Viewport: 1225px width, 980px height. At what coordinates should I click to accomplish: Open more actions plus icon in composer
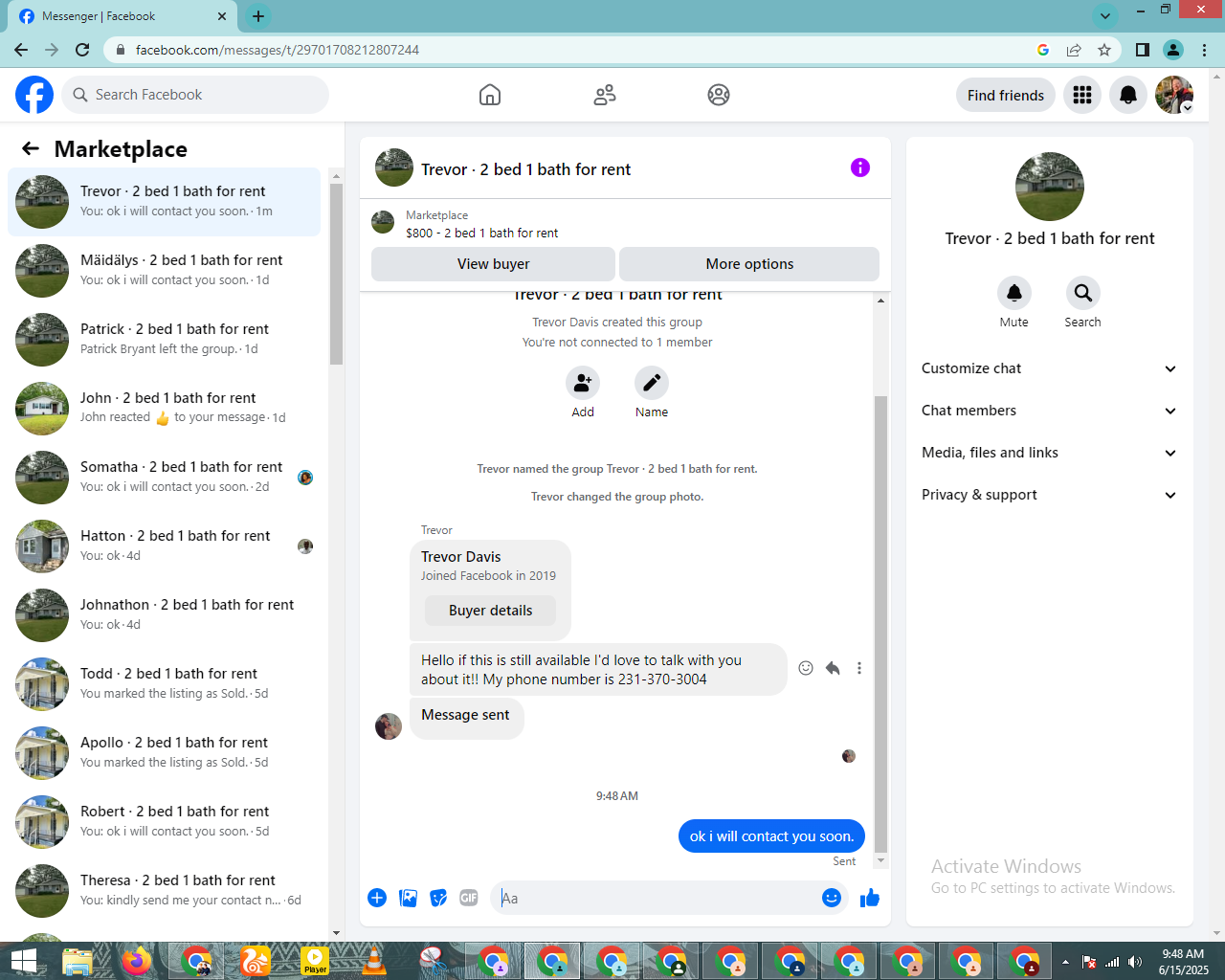click(377, 898)
